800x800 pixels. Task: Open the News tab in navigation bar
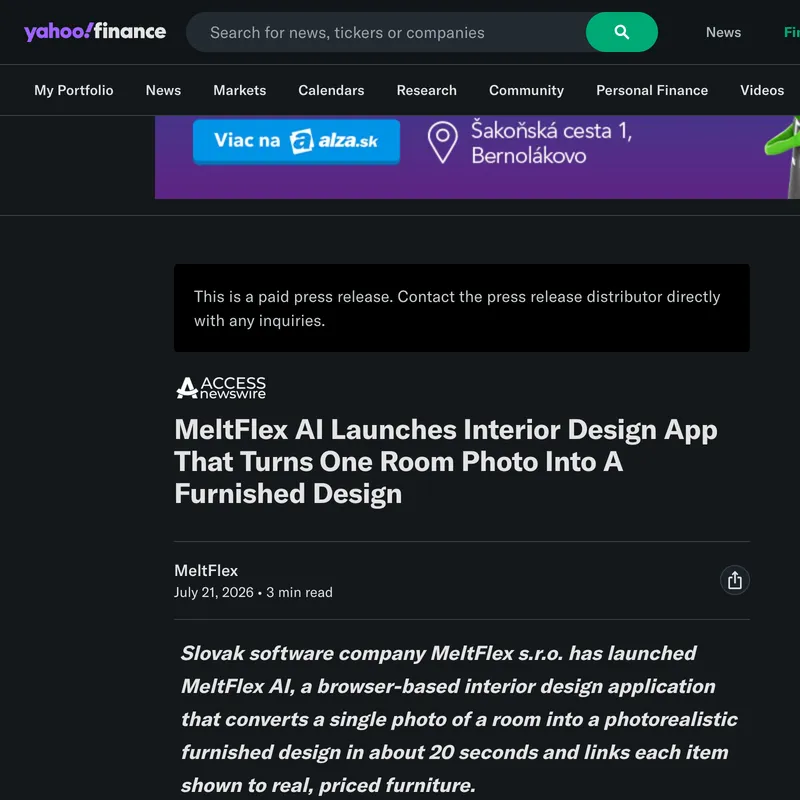(163, 90)
